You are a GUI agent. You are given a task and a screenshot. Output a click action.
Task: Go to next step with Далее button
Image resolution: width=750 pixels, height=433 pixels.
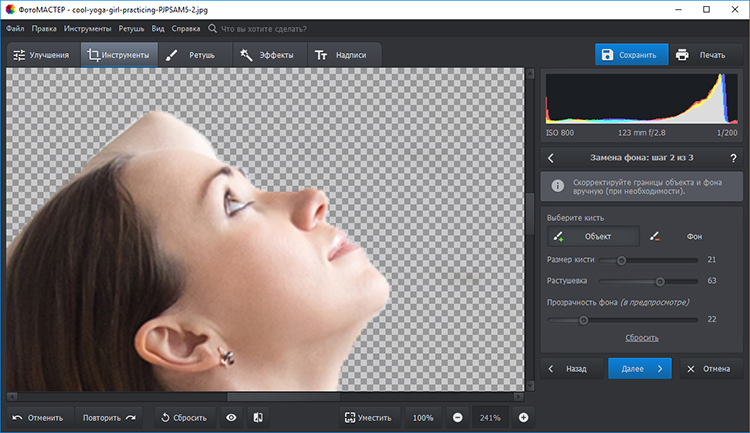[x=640, y=368]
